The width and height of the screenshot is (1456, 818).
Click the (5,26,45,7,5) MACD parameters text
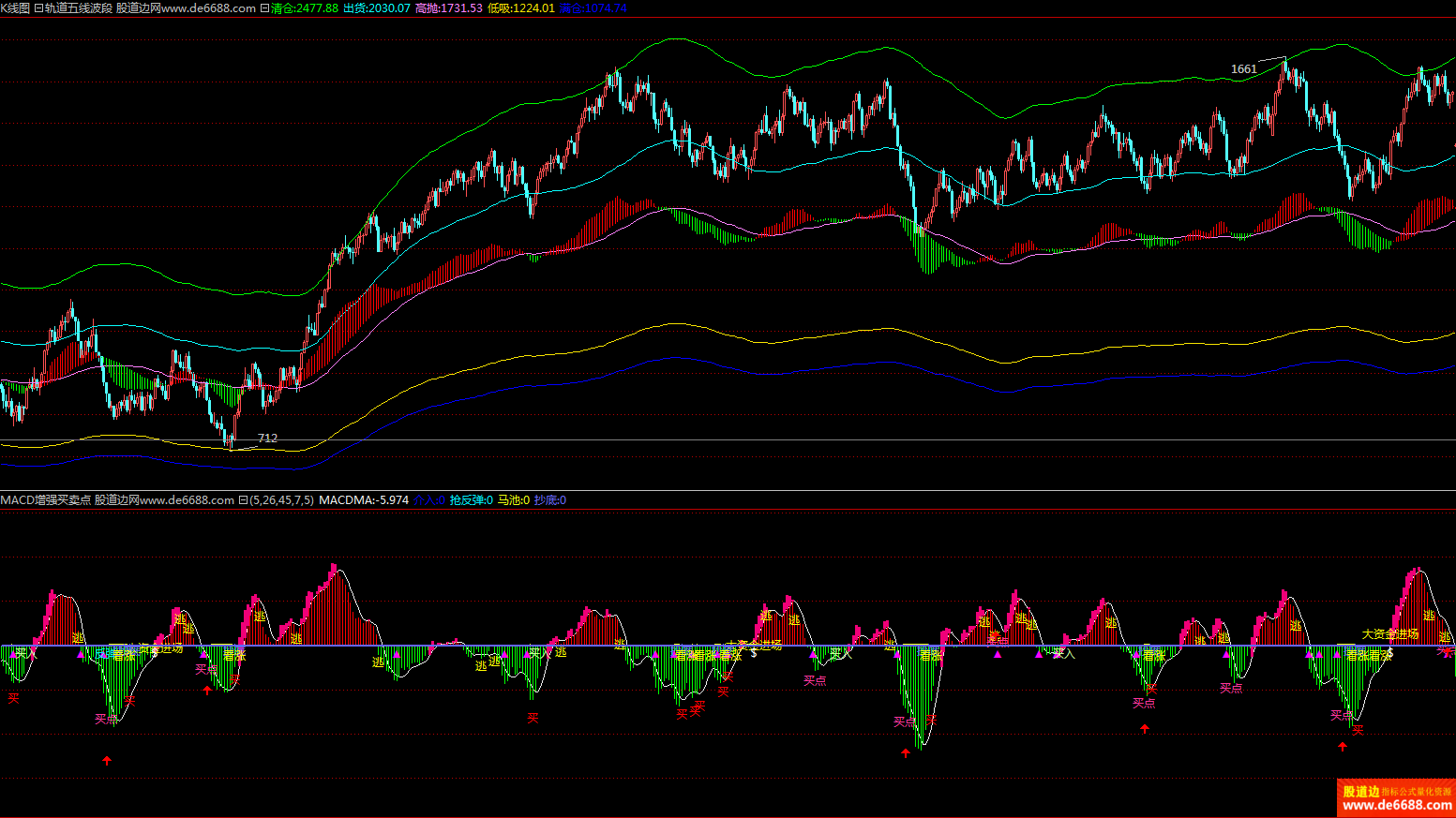[281, 500]
